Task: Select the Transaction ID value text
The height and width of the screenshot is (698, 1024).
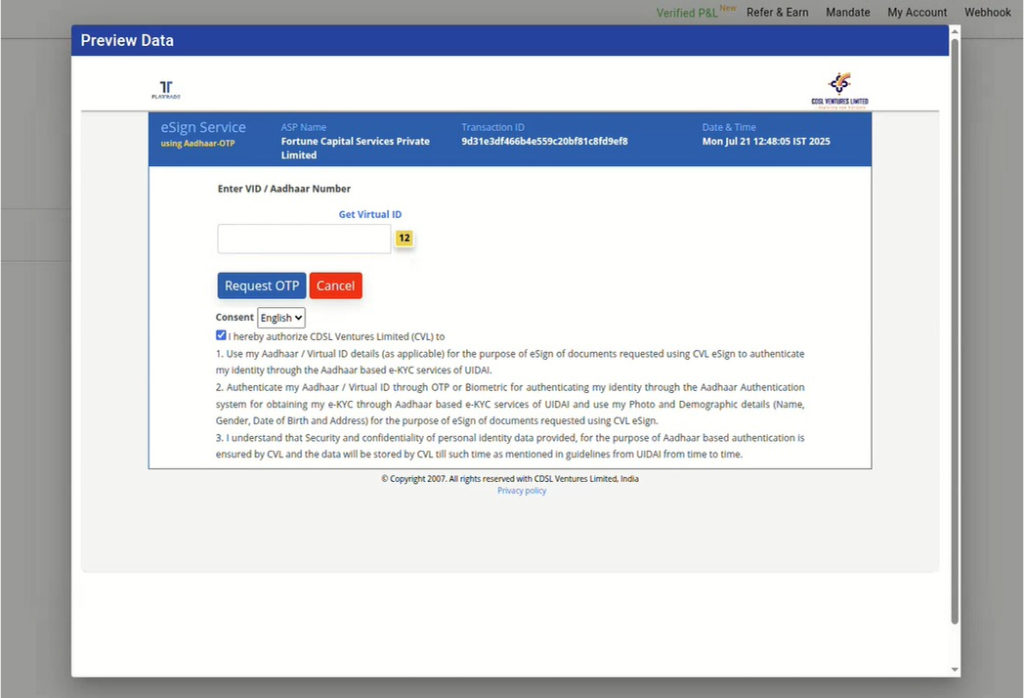Action: [544, 141]
